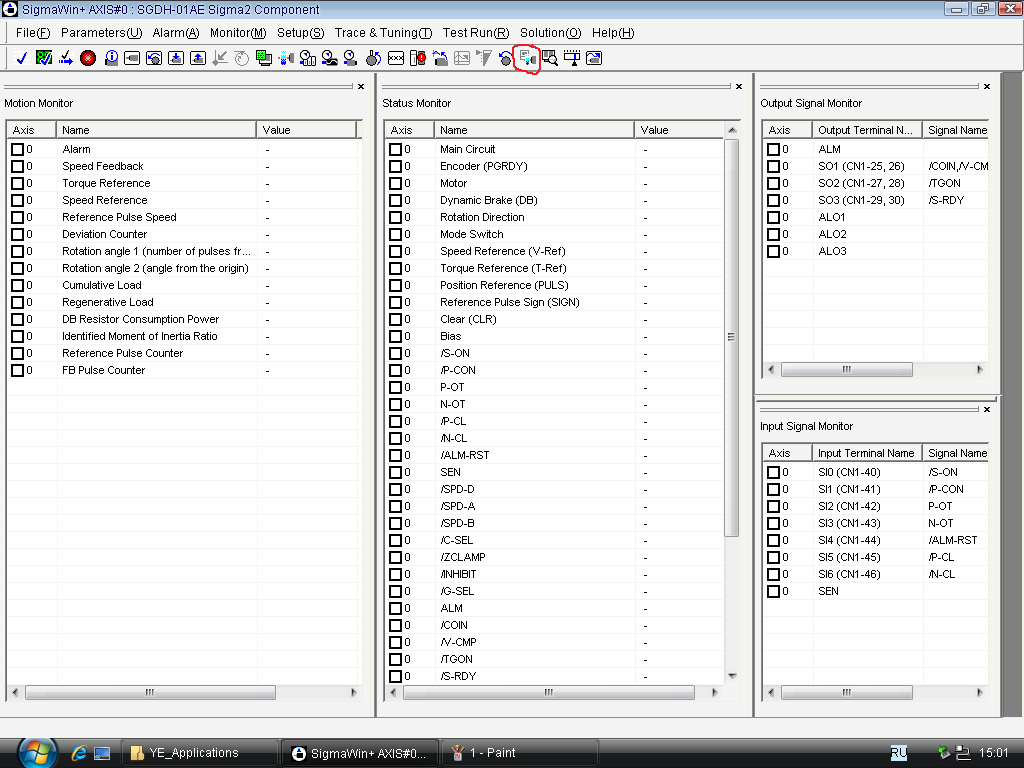Enable the Main Circuit checkbox

pyautogui.click(x=395, y=149)
